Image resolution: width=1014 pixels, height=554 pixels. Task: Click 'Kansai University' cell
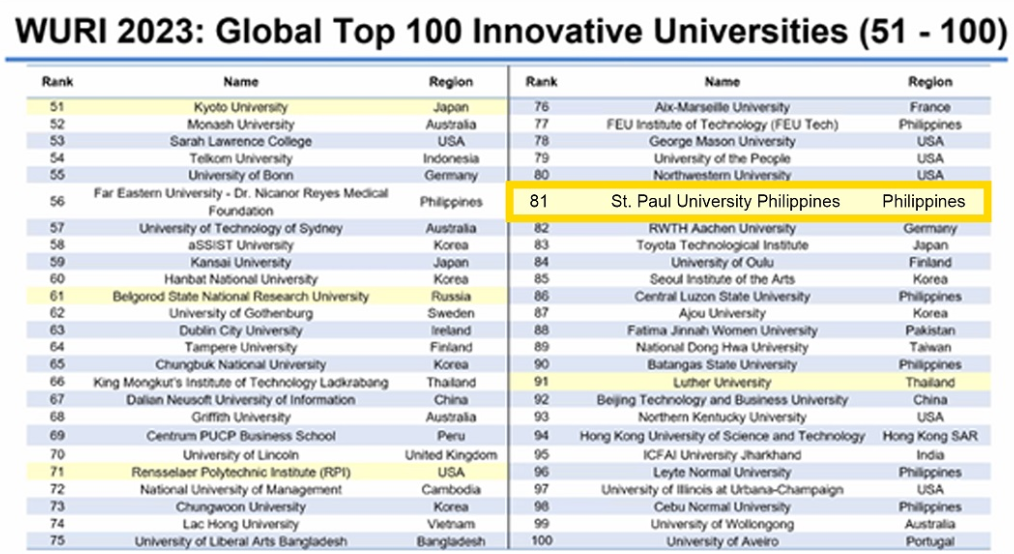coord(241,262)
